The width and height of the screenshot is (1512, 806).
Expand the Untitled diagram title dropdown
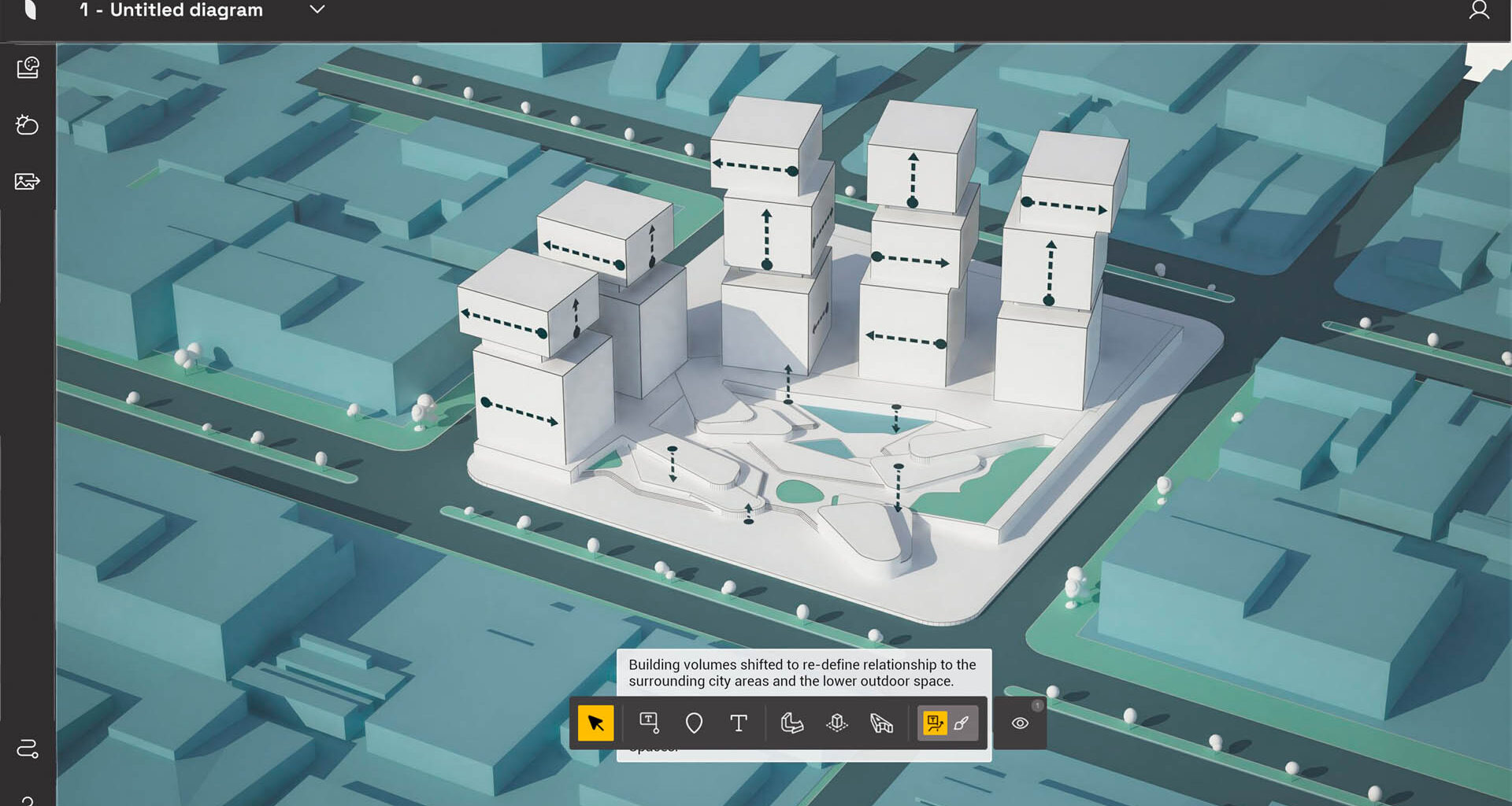pos(317,9)
